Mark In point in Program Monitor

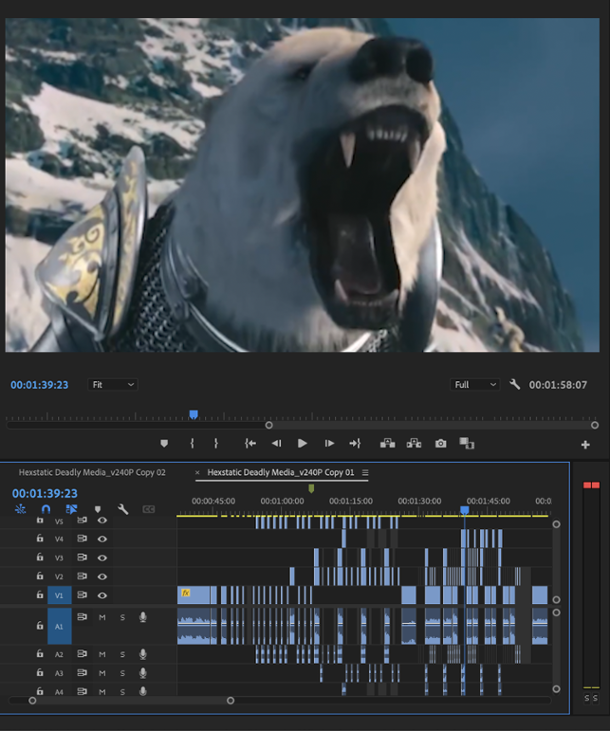[192, 443]
